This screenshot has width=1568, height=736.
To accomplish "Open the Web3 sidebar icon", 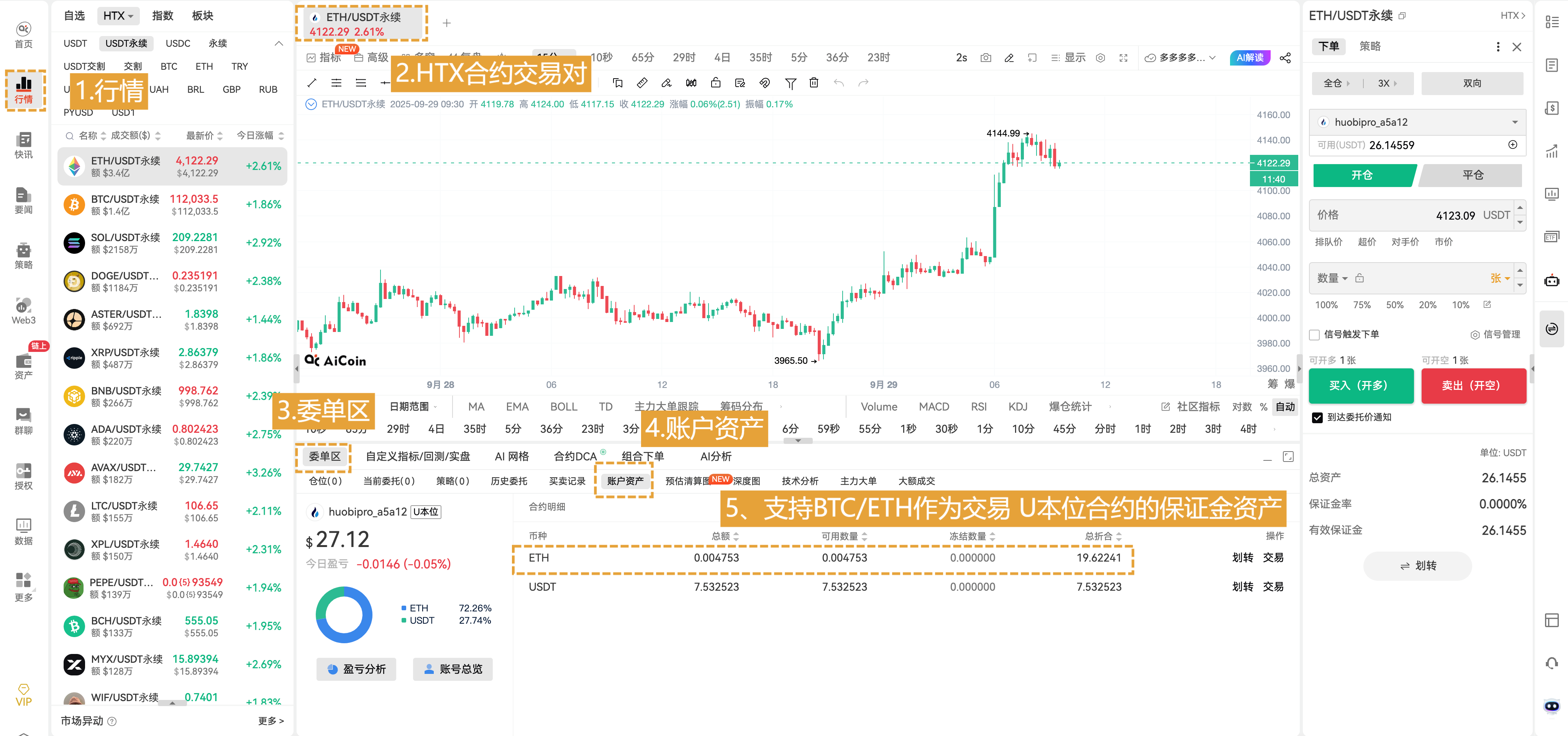I will (23, 311).
